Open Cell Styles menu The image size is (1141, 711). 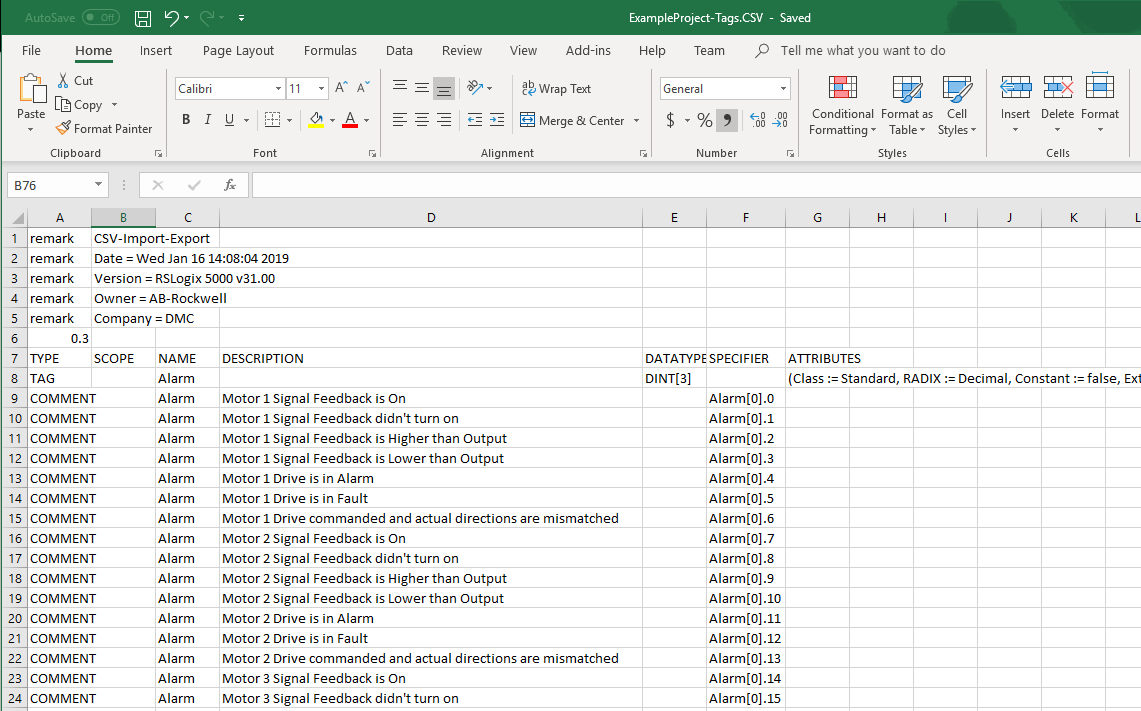pos(957,106)
